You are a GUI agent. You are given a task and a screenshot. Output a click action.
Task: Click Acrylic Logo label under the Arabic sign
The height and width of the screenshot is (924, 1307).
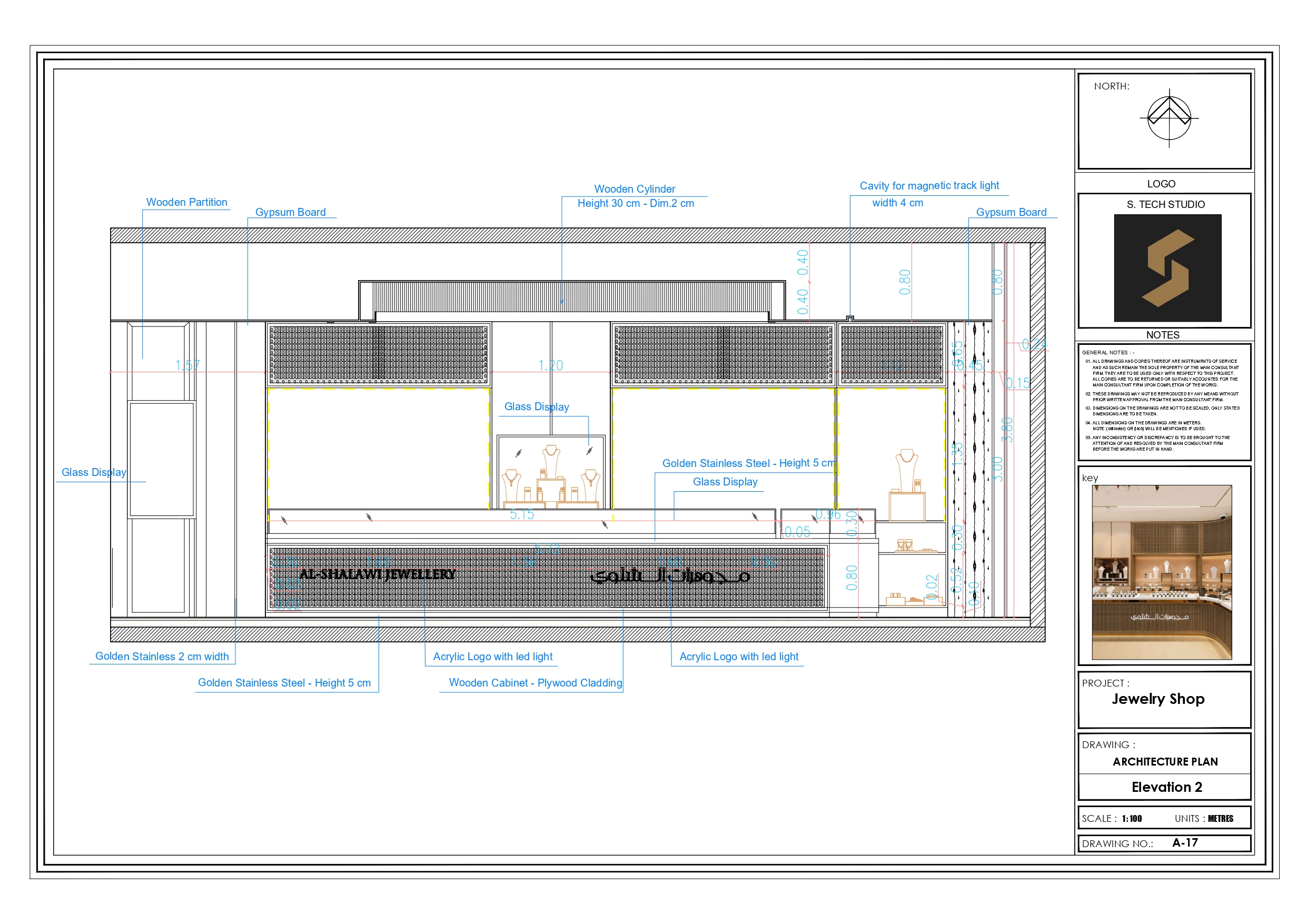pyautogui.click(x=738, y=657)
